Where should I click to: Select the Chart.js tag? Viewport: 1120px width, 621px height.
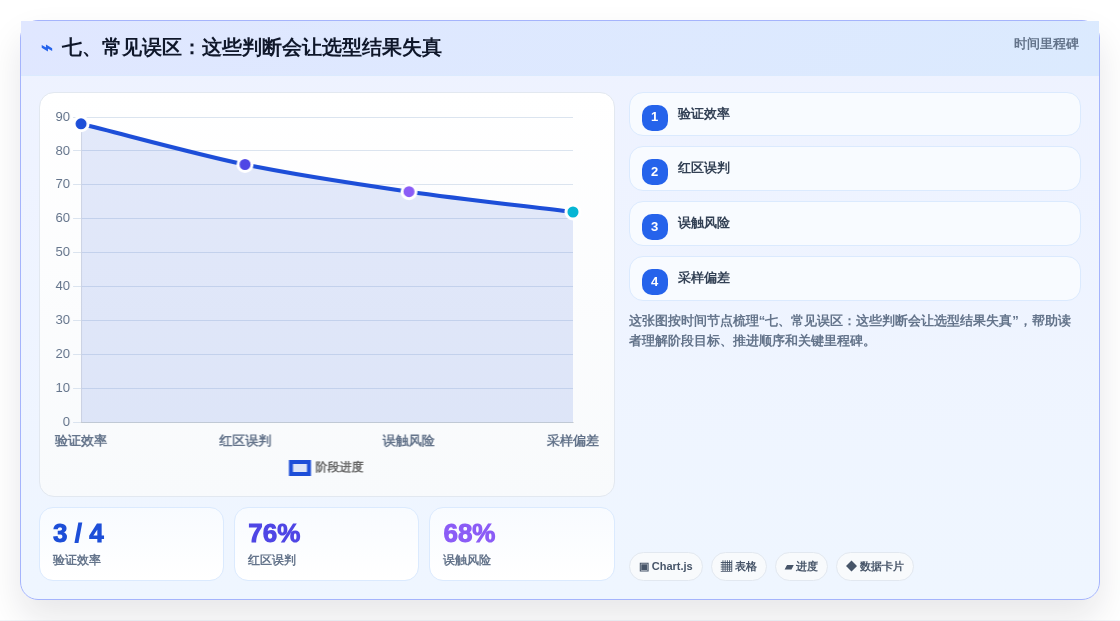click(666, 567)
